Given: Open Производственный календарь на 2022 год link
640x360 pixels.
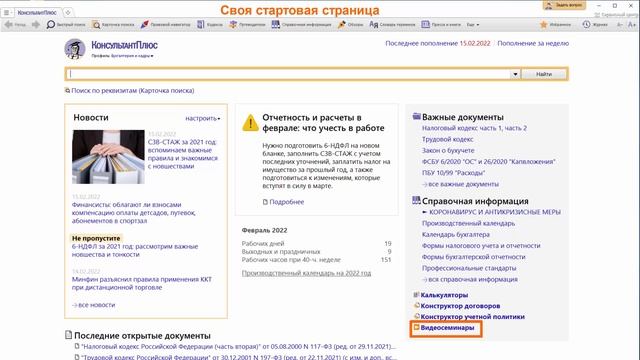Looking at the screenshot, I should 306,273.
